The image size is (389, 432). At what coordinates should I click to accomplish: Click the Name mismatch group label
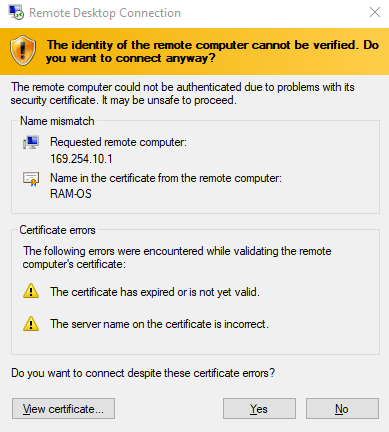[57, 121]
